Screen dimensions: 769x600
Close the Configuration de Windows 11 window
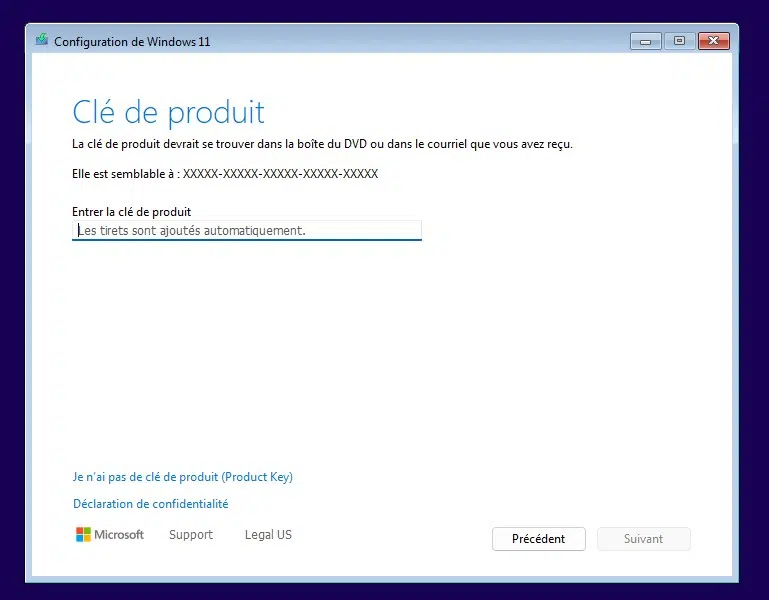pos(714,41)
